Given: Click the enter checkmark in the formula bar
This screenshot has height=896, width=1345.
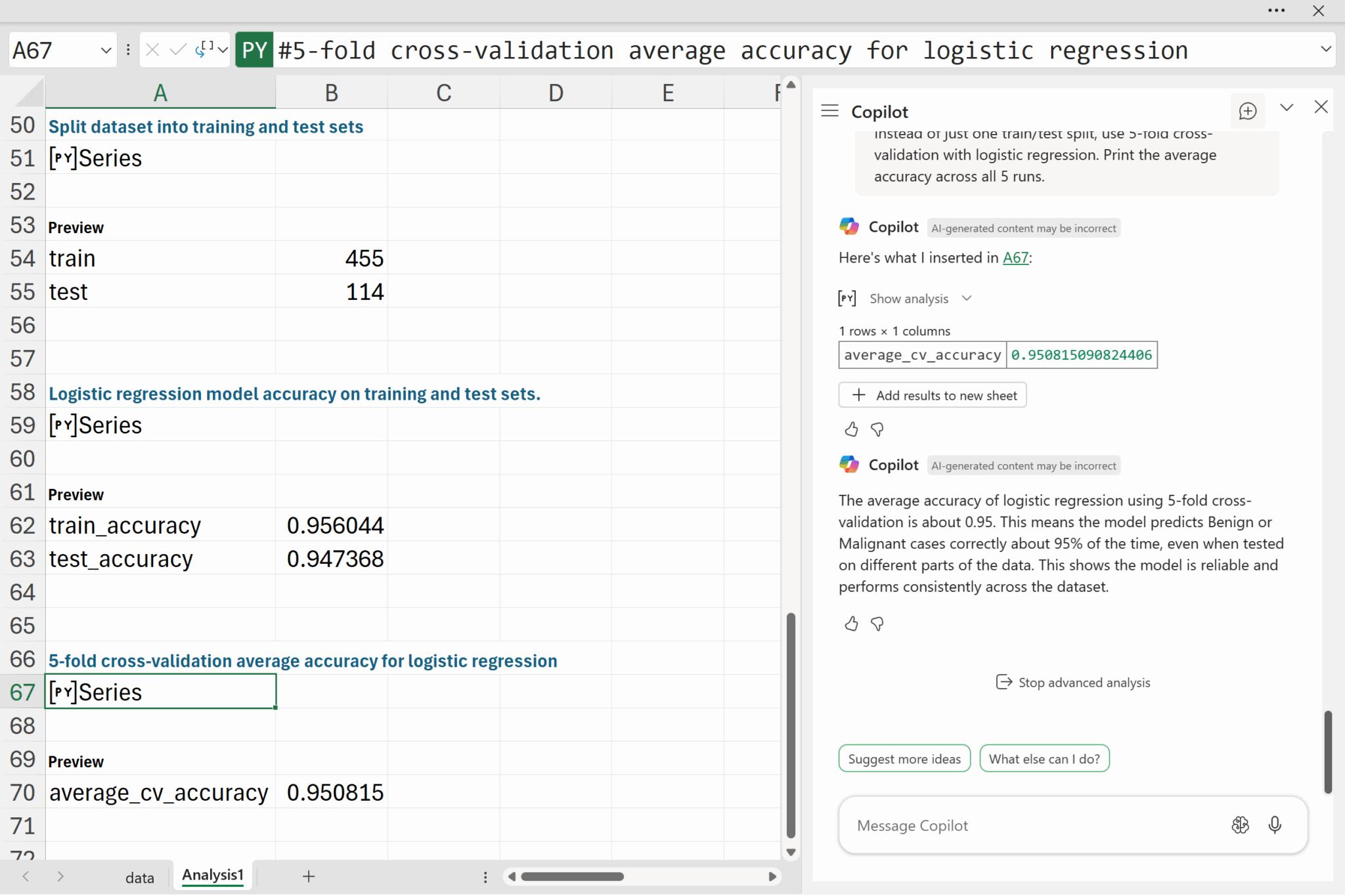Looking at the screenshot, I should [177, 50].
